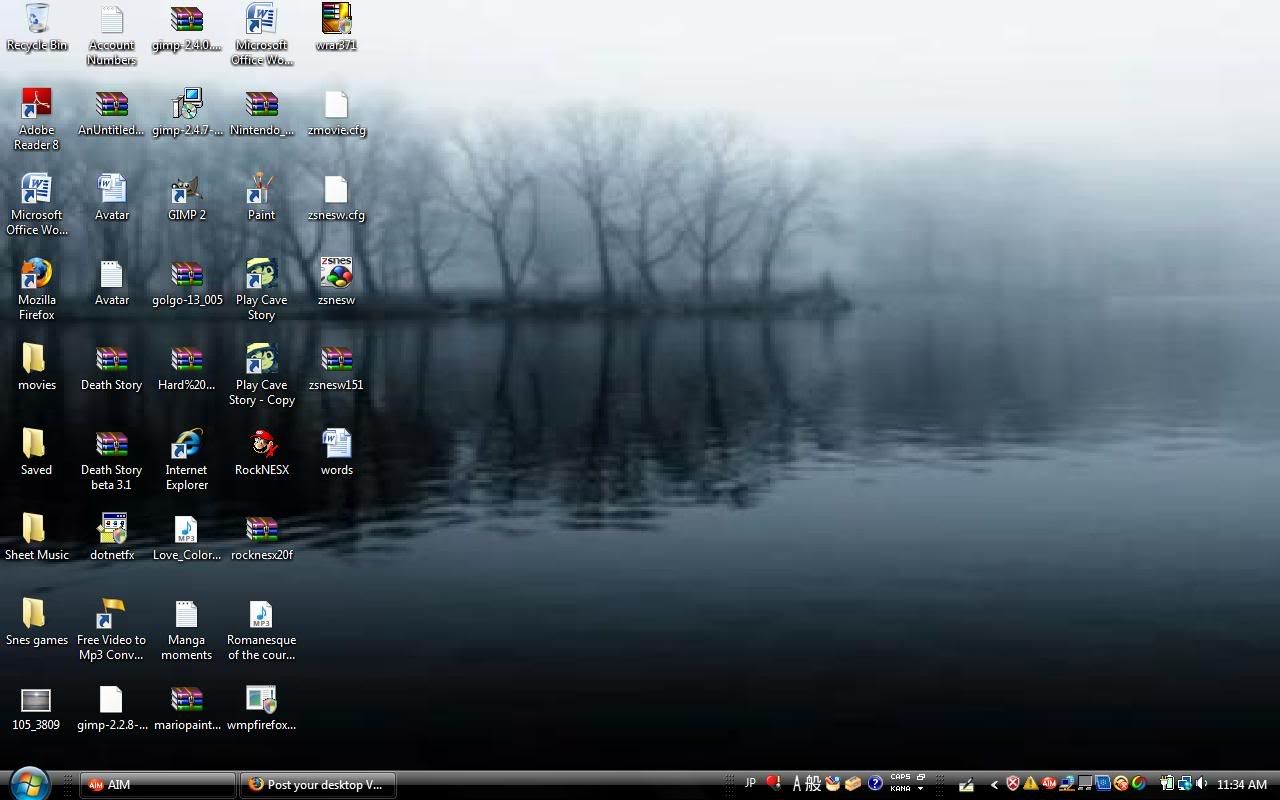Select the Avatar Word document icon

click(x=112, y=198)
